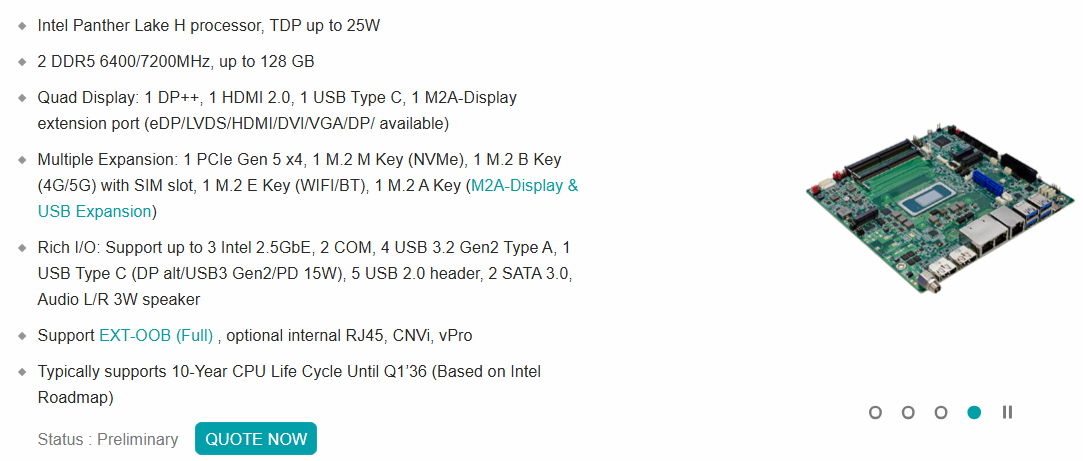Click the QUOTE NOW button
Image resolution: width=1083 pixels, height=461 pixels.
coord(256,439)
